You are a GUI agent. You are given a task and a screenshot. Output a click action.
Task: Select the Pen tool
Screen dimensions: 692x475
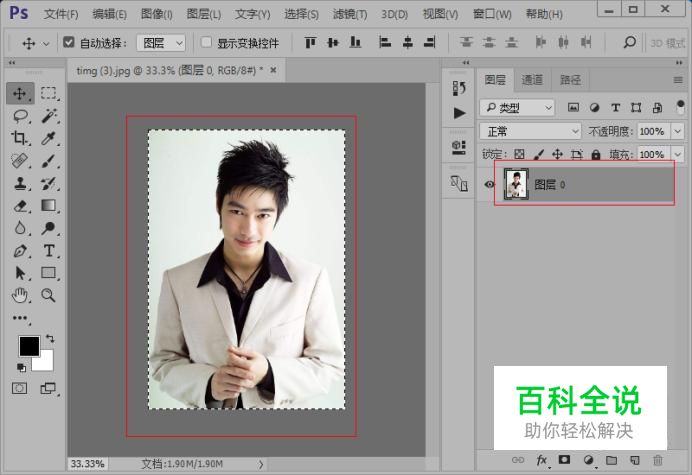[x=20, y=251]
